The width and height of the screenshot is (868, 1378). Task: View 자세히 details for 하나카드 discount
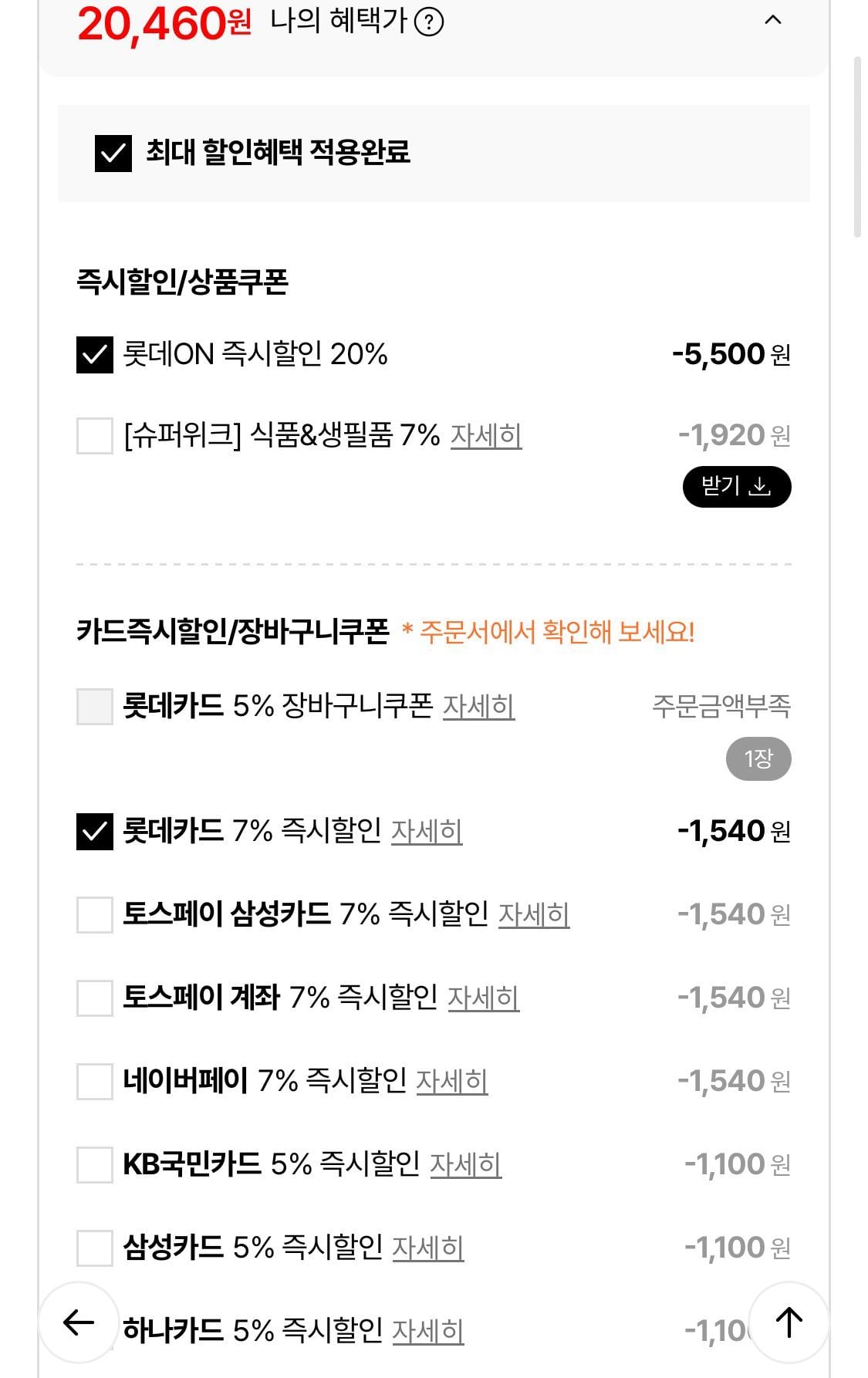click(427, 1332)
